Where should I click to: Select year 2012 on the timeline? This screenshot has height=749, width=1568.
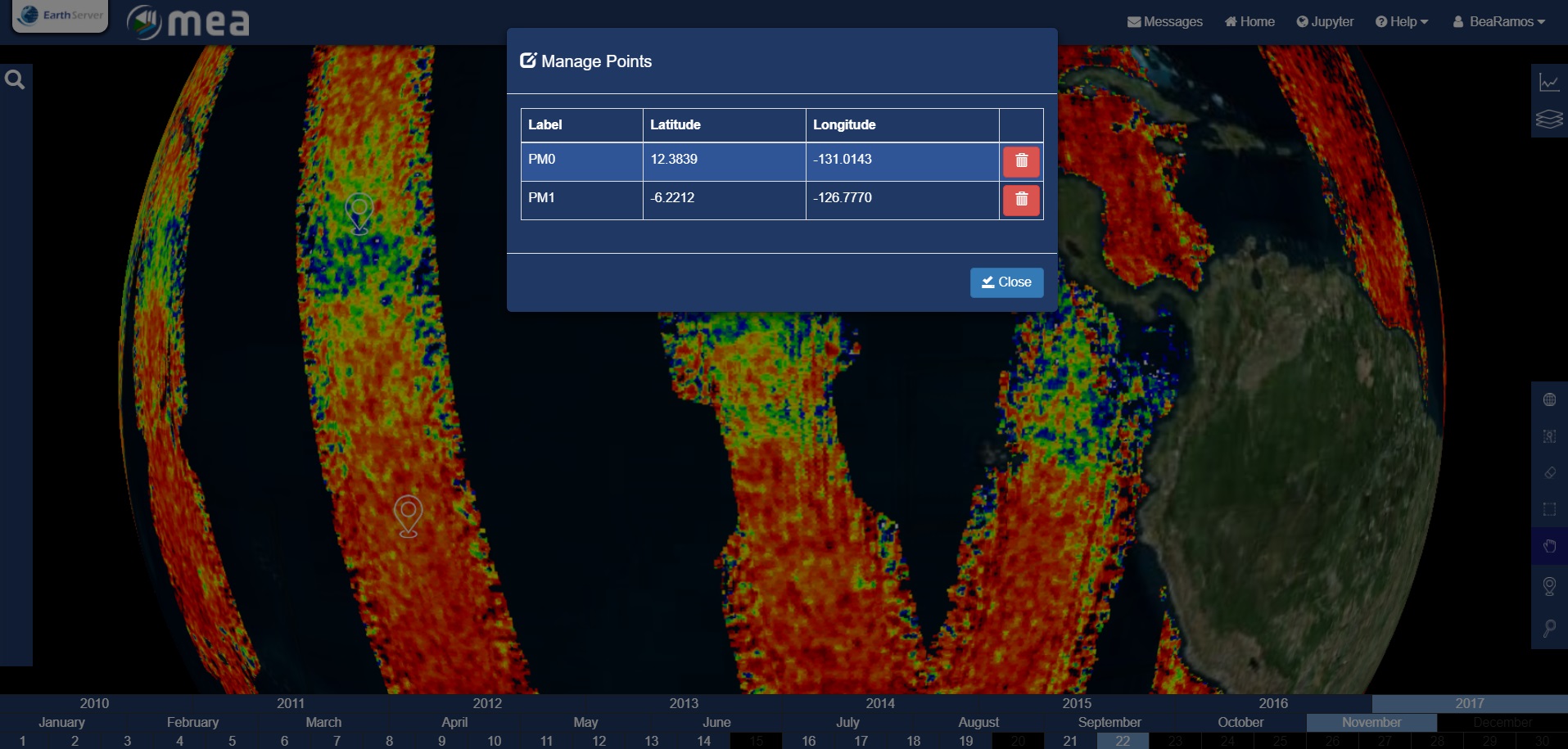tap(487, 703)
